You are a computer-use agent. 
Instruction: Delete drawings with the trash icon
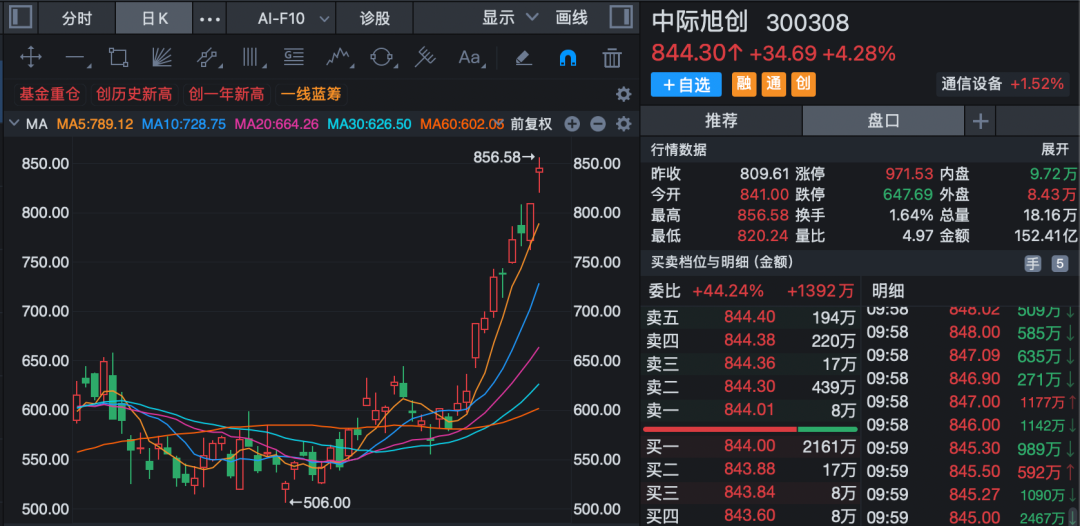611,57
